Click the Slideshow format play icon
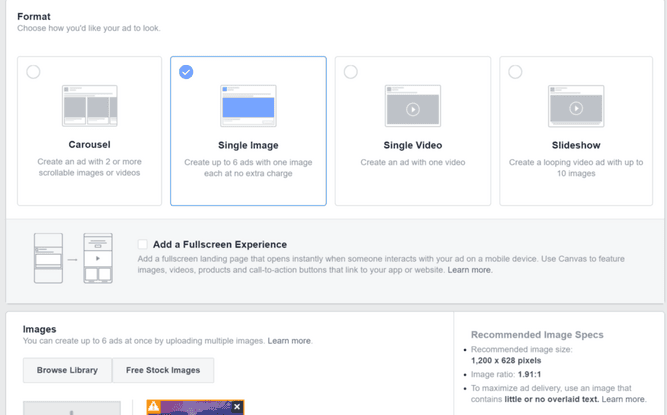The height and width of the screenshot is (415, 667). (x=576, y=108)
